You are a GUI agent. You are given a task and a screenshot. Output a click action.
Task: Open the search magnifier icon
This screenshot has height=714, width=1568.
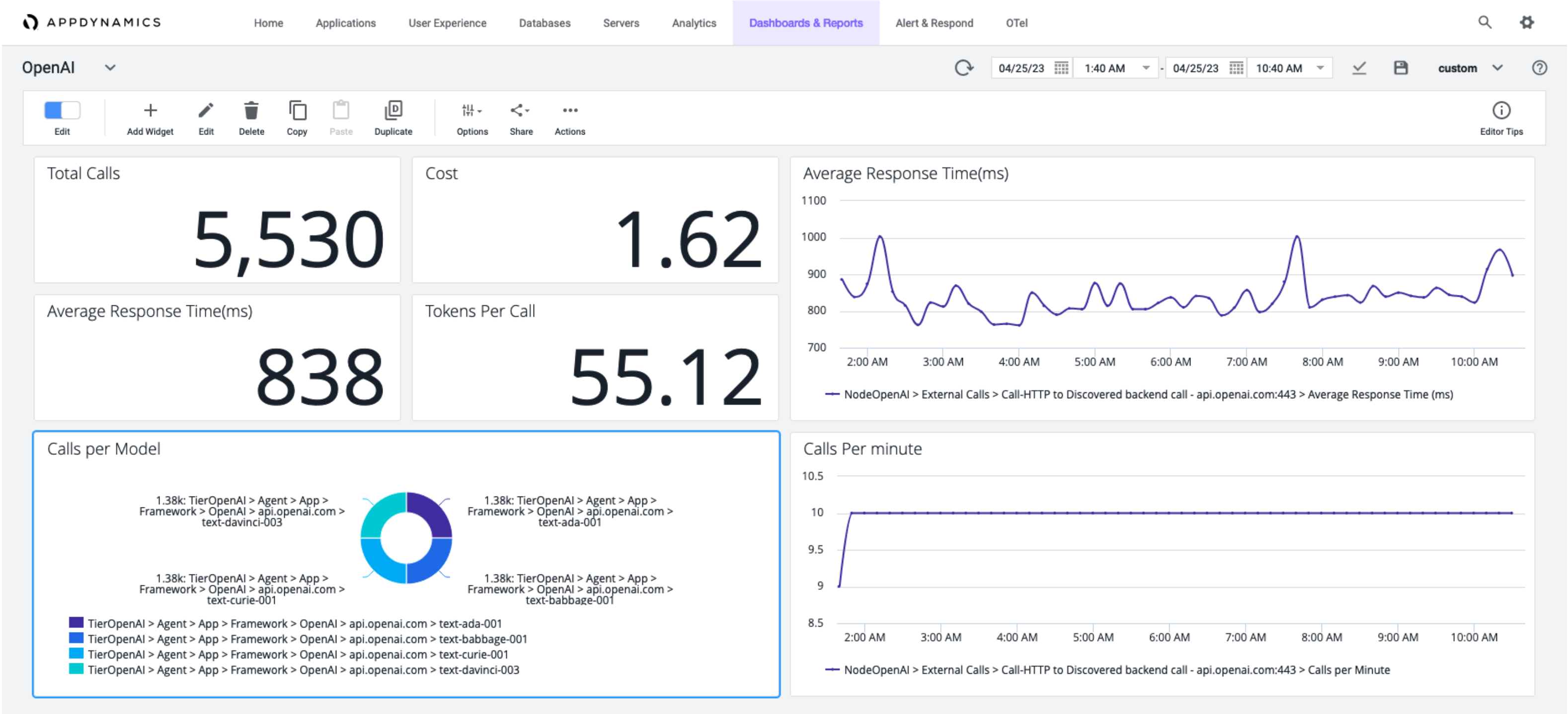(1485, 22)
